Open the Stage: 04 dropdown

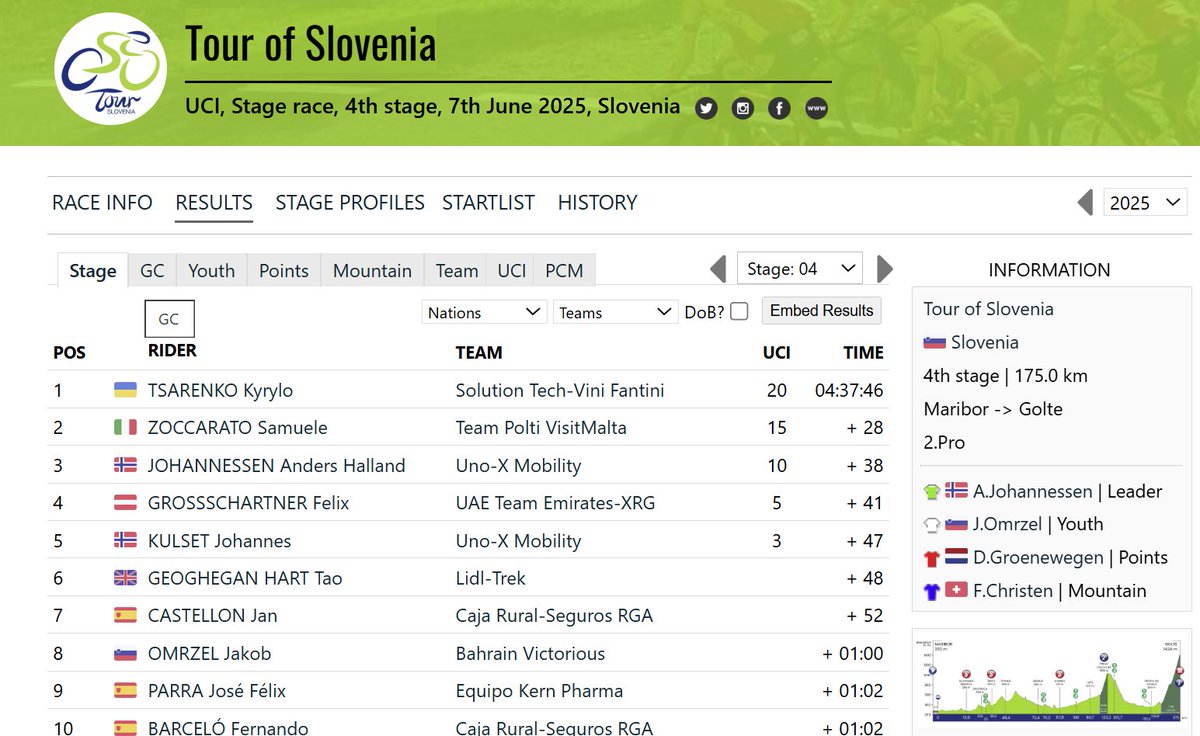(x=799, y=268)
